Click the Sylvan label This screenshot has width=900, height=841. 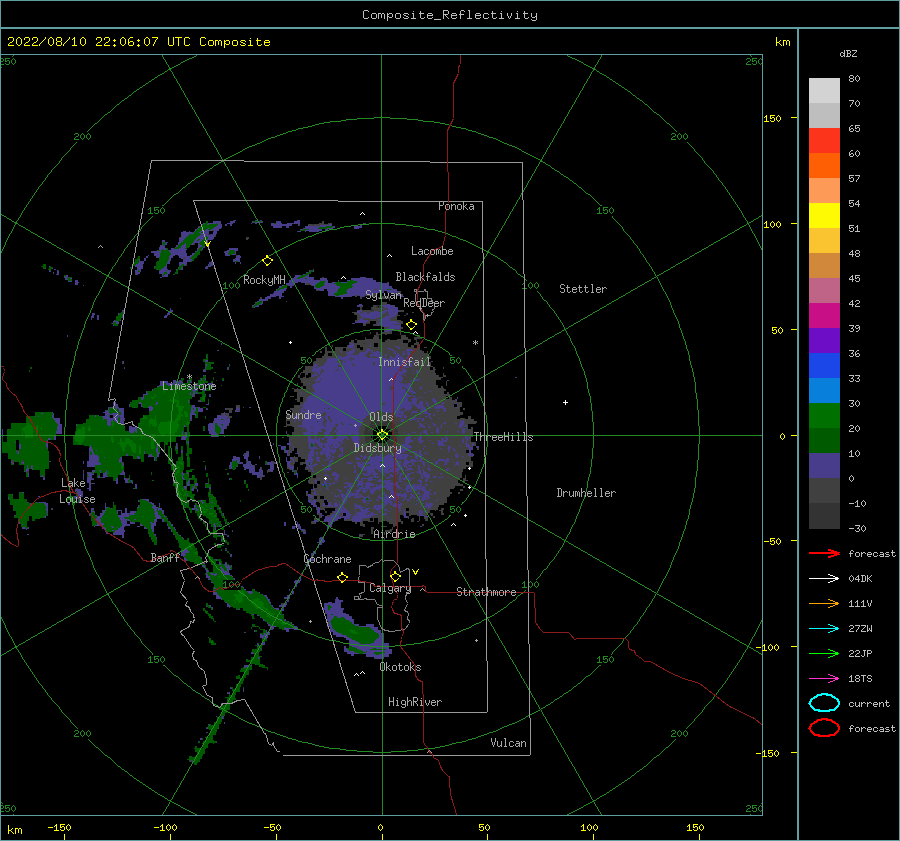(x=383, y=295)
